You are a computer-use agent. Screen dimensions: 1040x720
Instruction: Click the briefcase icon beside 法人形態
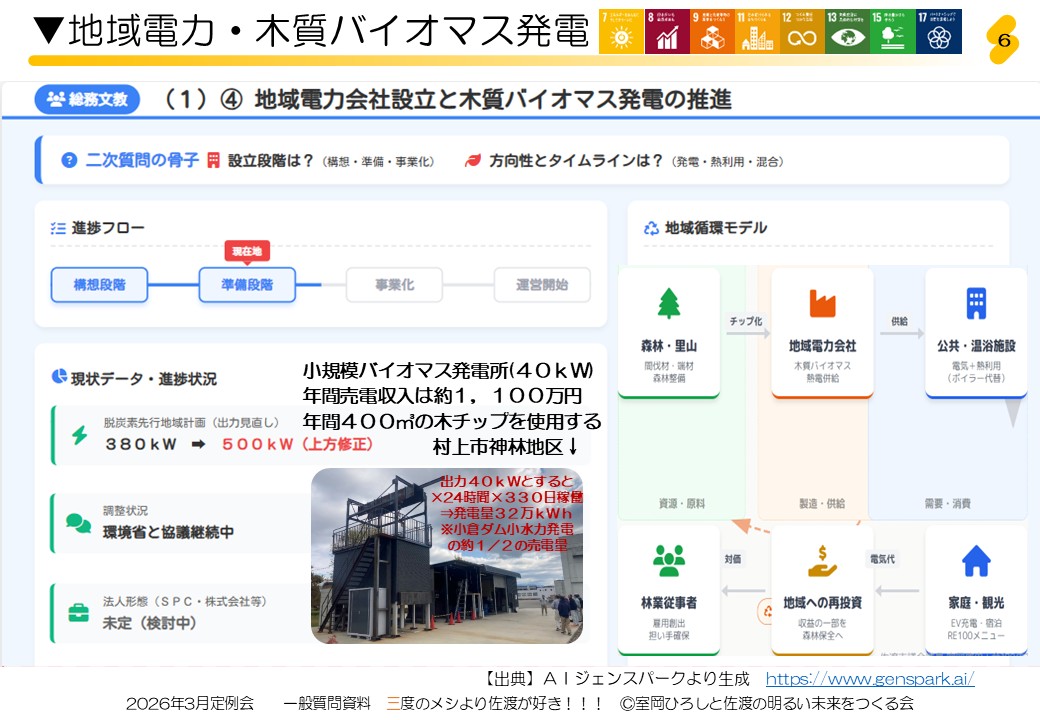coord(78,612)
